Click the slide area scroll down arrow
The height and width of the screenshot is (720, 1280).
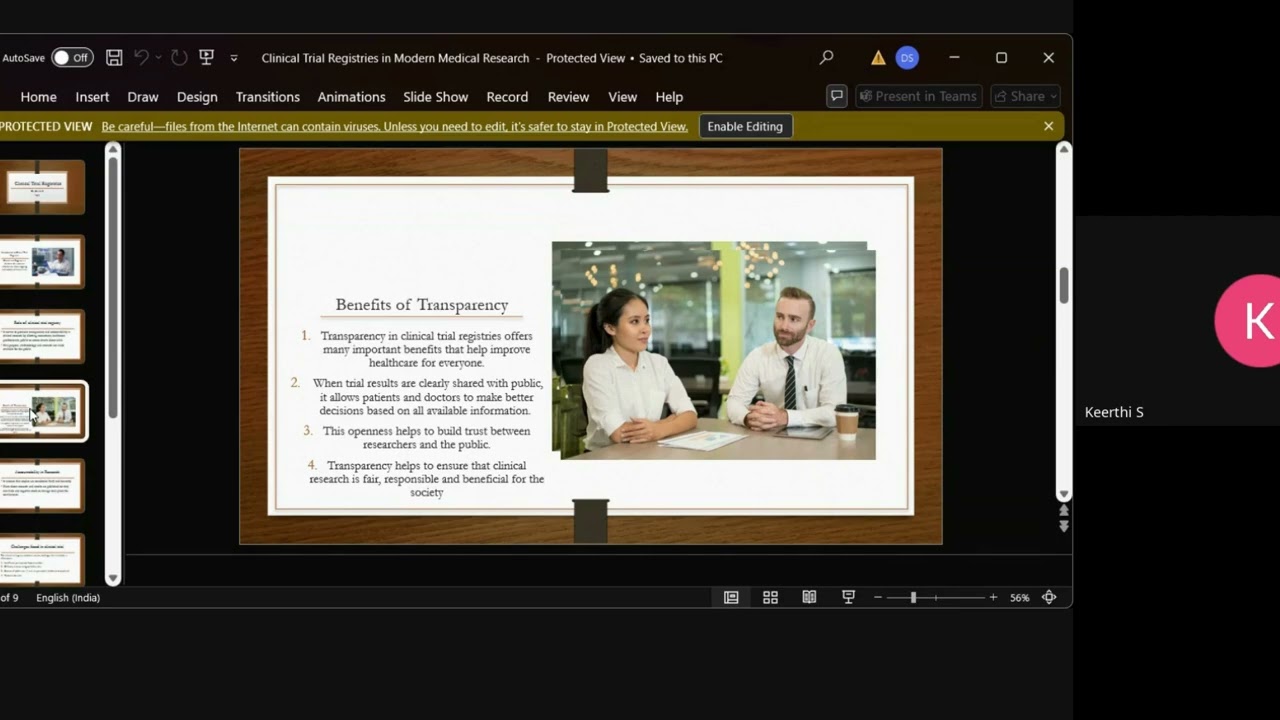[1063, 494]
